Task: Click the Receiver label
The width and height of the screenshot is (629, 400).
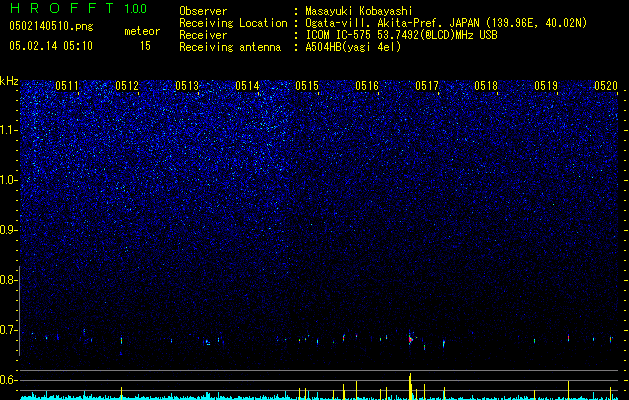Action: (x=203, y=35)
